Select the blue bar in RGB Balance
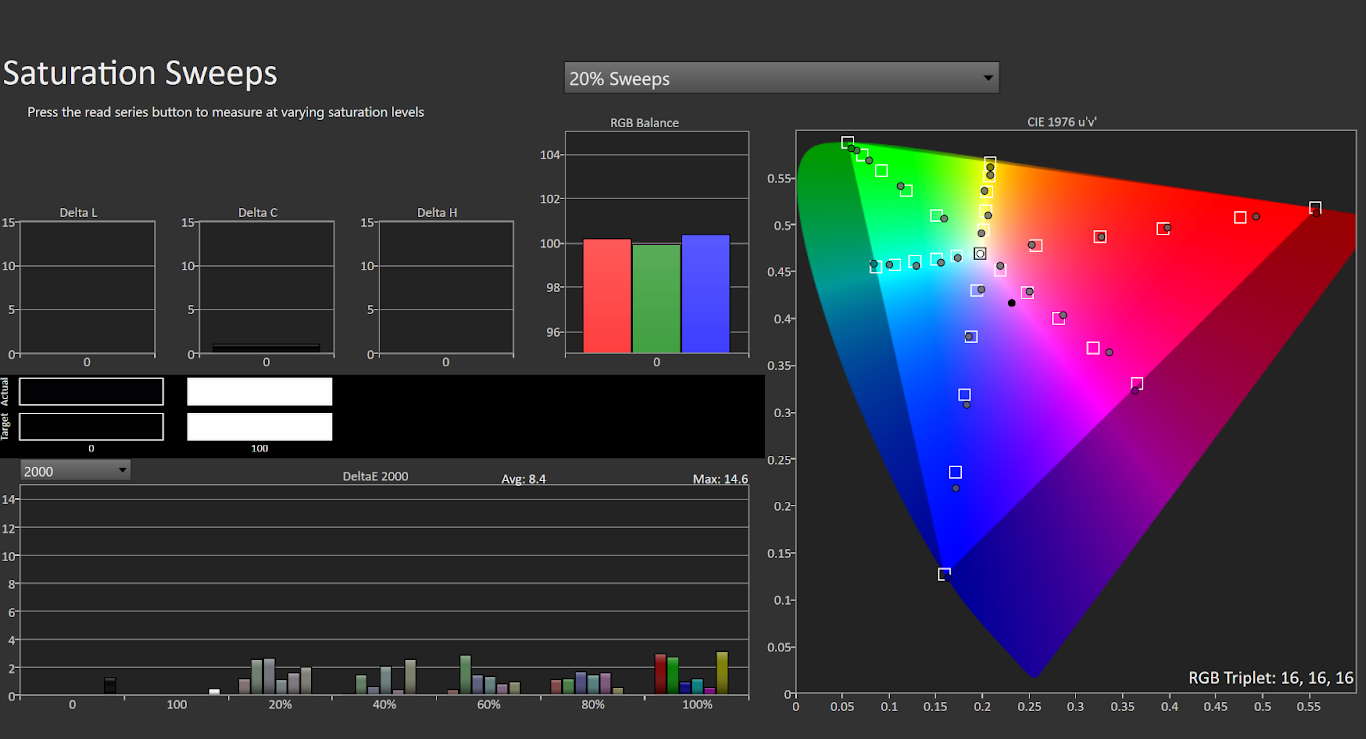The height and width of the screenshot is (739, 1366). [x=705, y=294]
